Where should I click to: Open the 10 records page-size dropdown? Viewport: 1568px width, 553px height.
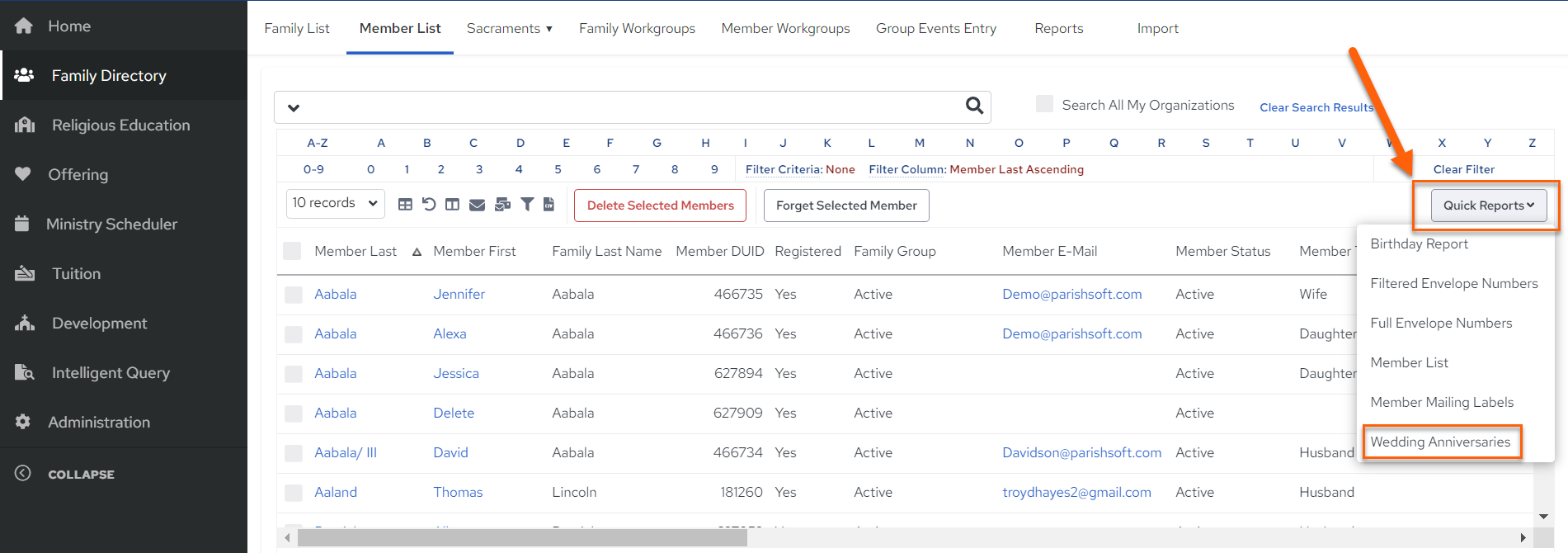(x=336, y=203)
